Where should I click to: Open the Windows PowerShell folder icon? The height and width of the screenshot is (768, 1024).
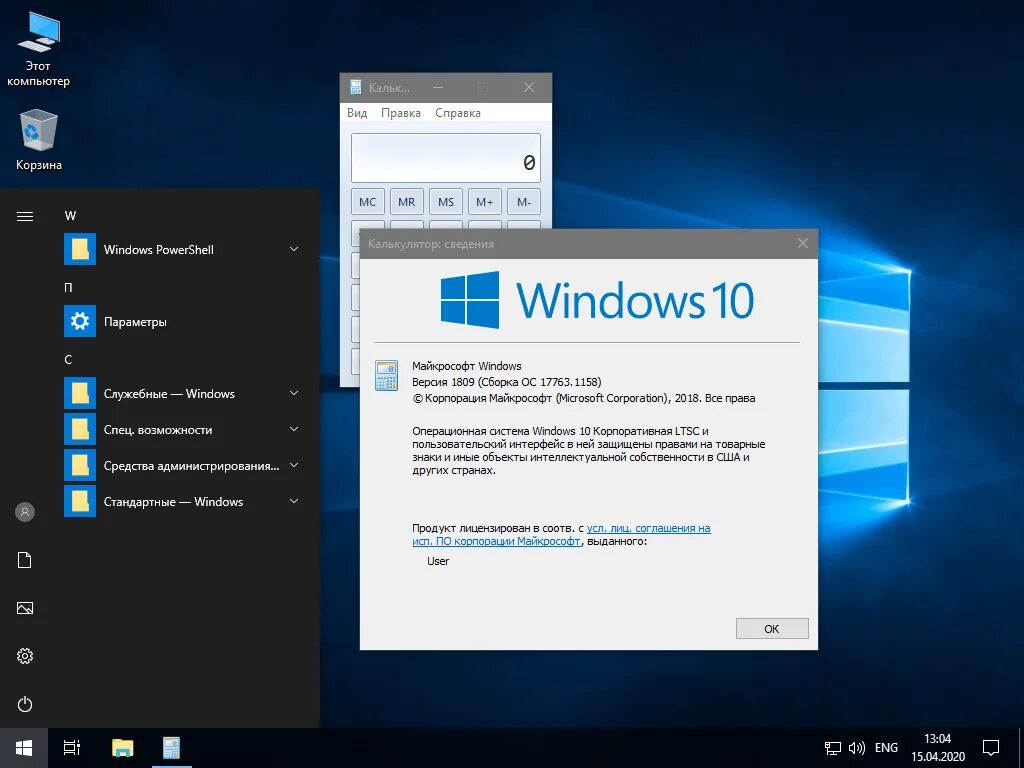[80, 249]
